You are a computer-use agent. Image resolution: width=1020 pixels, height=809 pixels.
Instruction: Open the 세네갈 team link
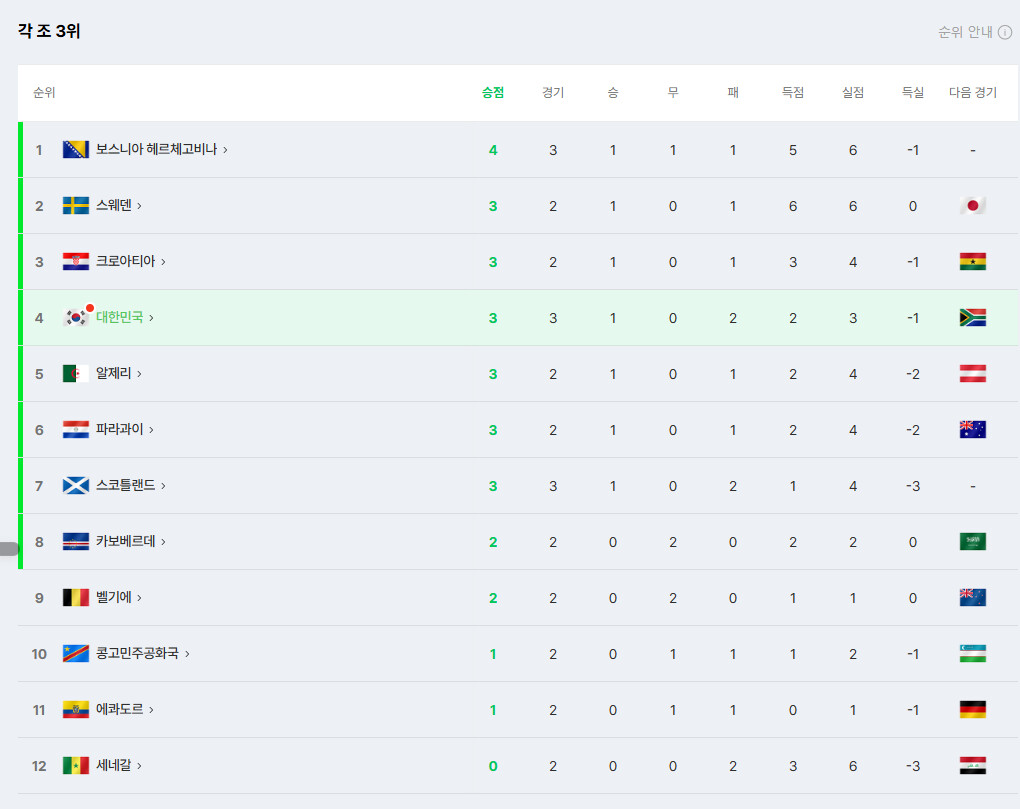(114, 765)
